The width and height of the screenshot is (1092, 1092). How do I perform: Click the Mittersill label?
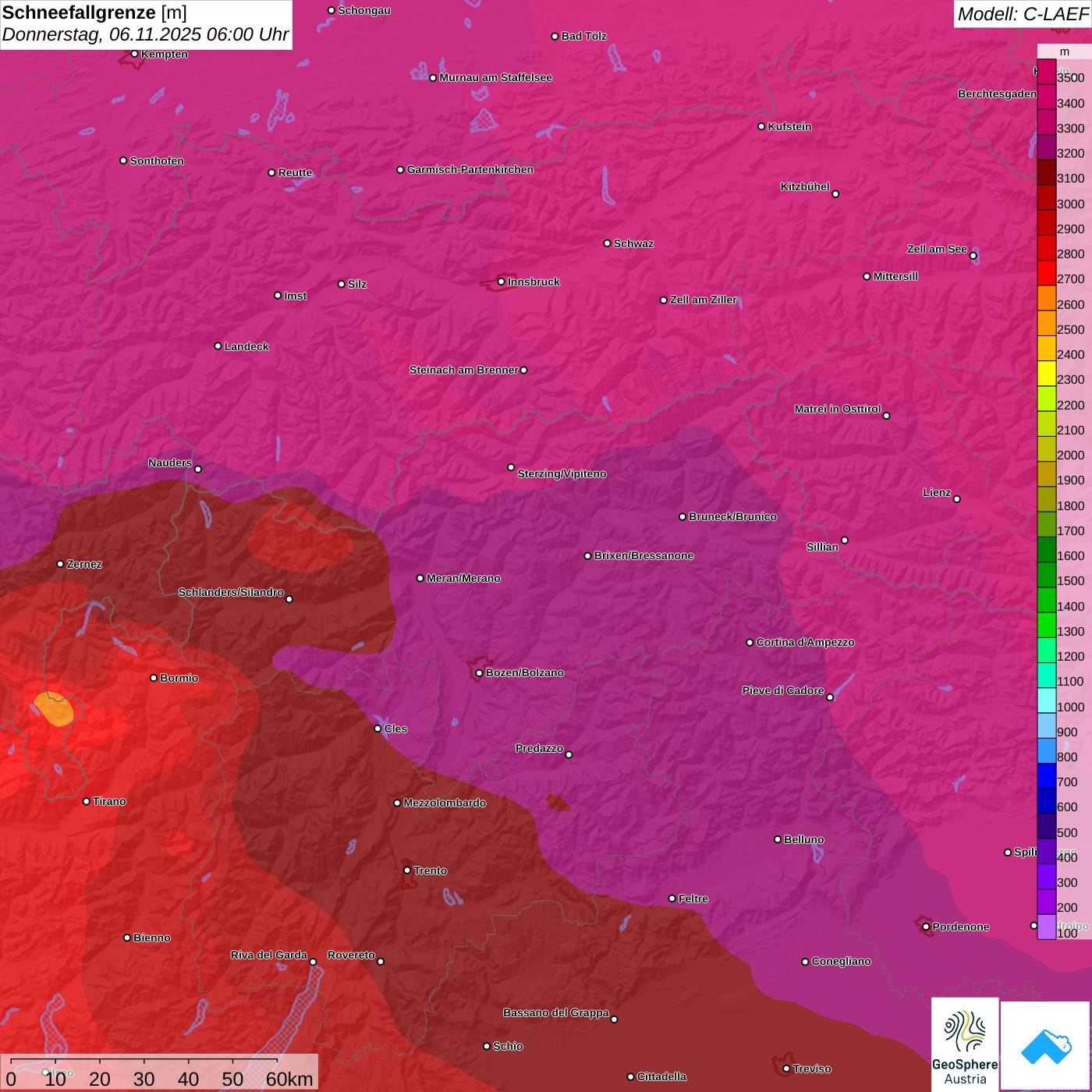[x=895, y=276]
